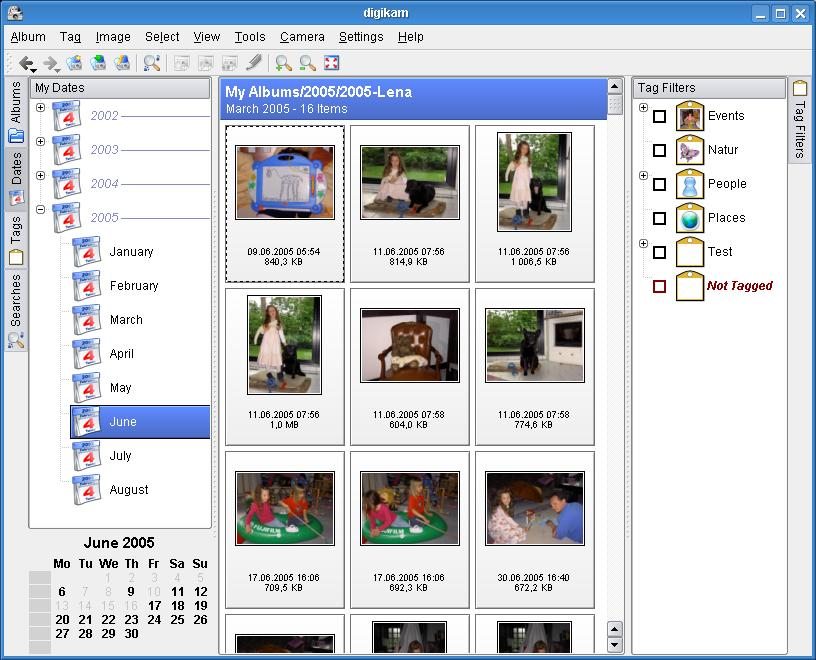The width and height of the screenshot is (816, 660).
Task: Select the 672,2 KB photo from 30.06.2005
Action: point(534,530)
